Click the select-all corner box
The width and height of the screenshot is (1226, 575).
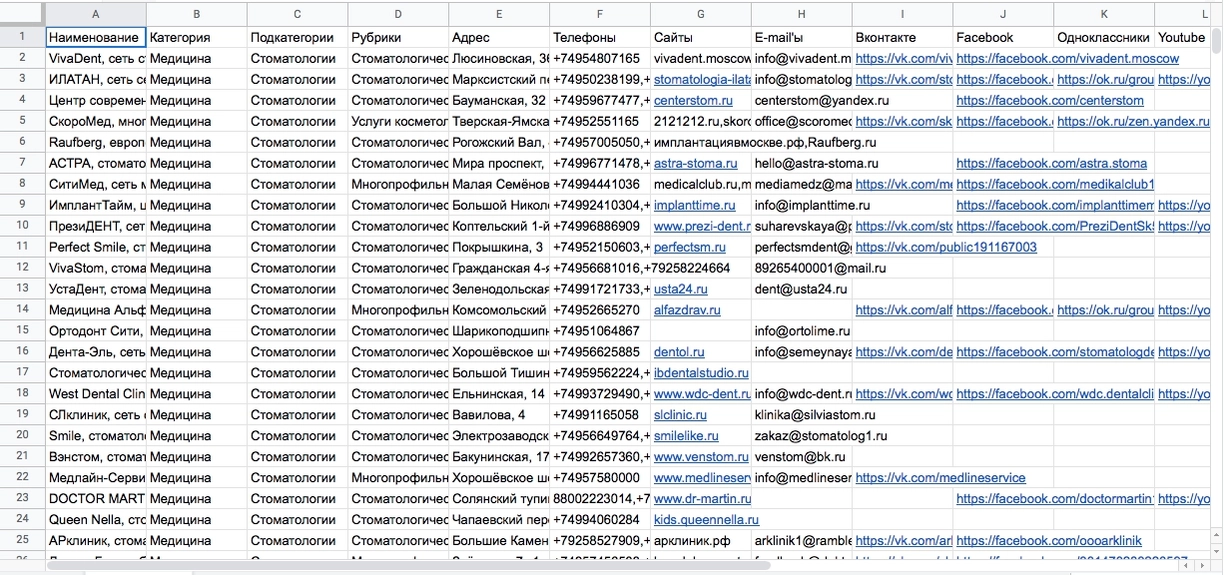pyautogui.click(x=22, y=14)
